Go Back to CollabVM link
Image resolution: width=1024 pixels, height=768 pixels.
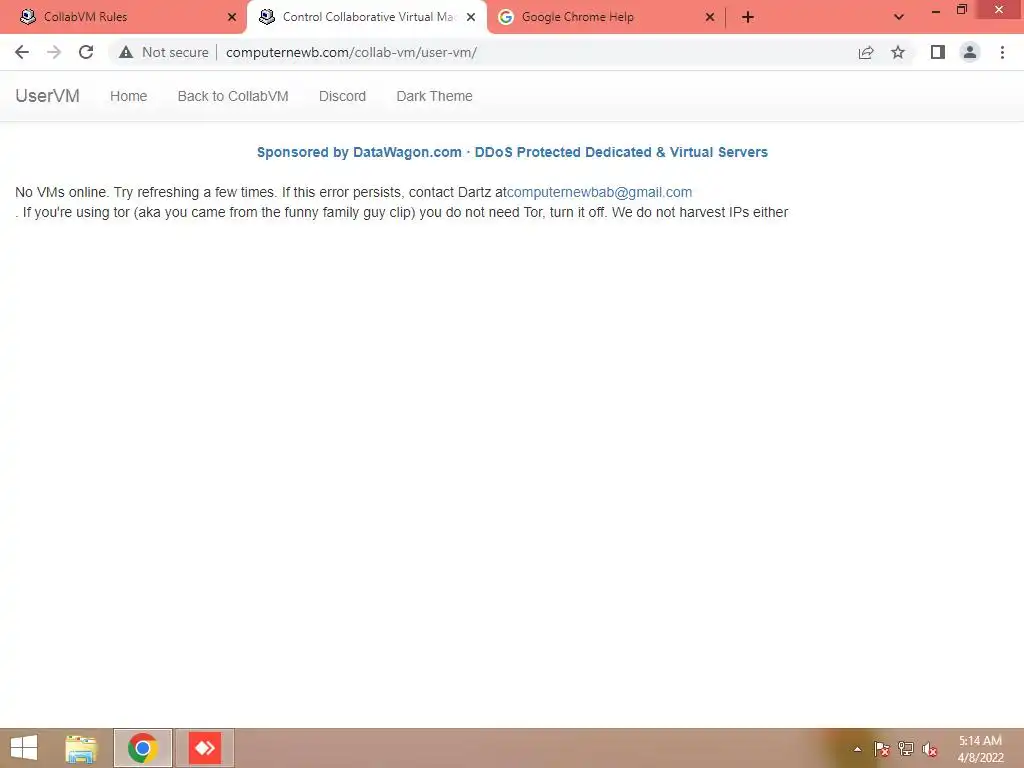(x=233, y=96)
